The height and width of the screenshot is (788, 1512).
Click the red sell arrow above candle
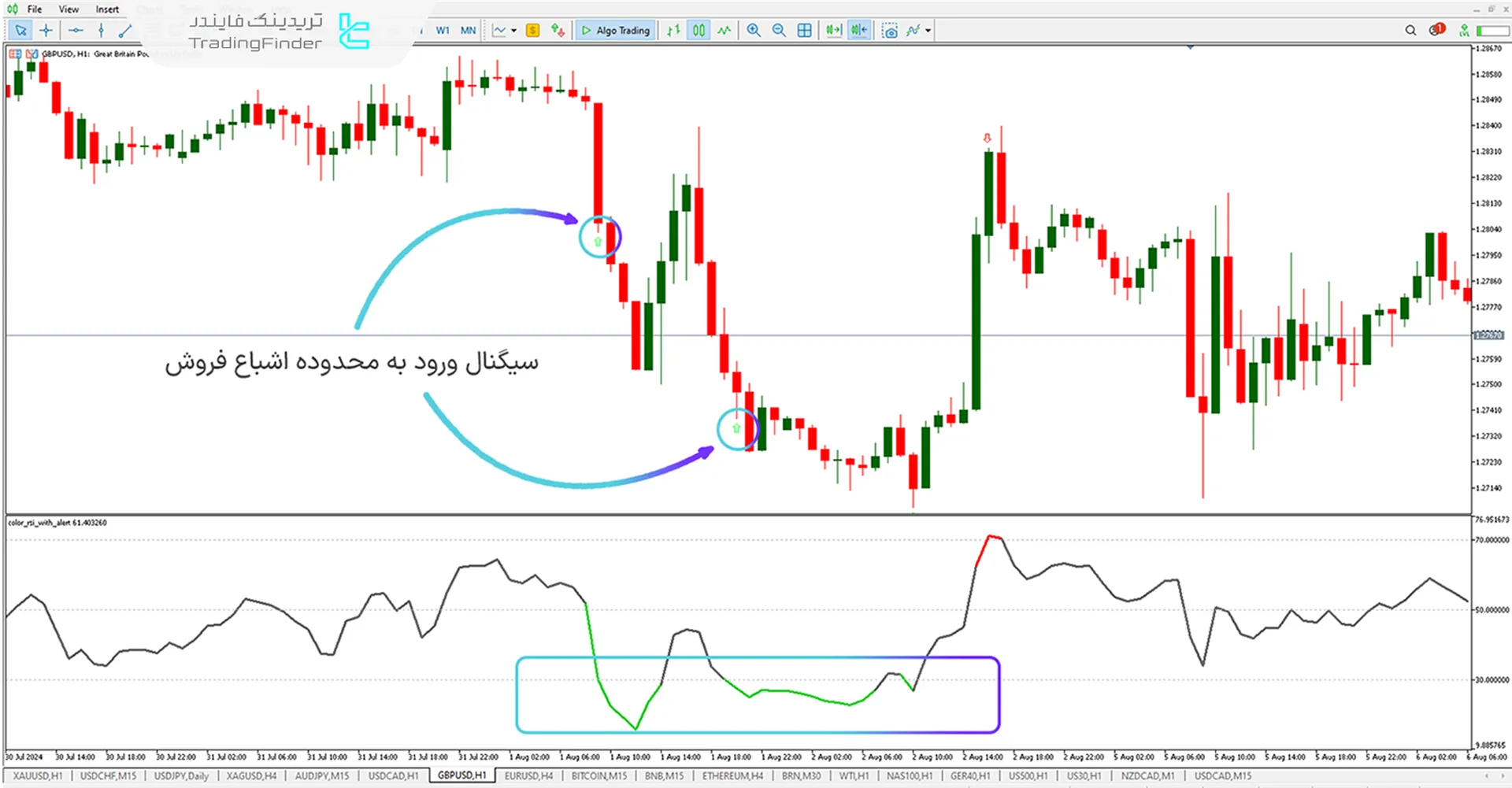coord(987,139)
